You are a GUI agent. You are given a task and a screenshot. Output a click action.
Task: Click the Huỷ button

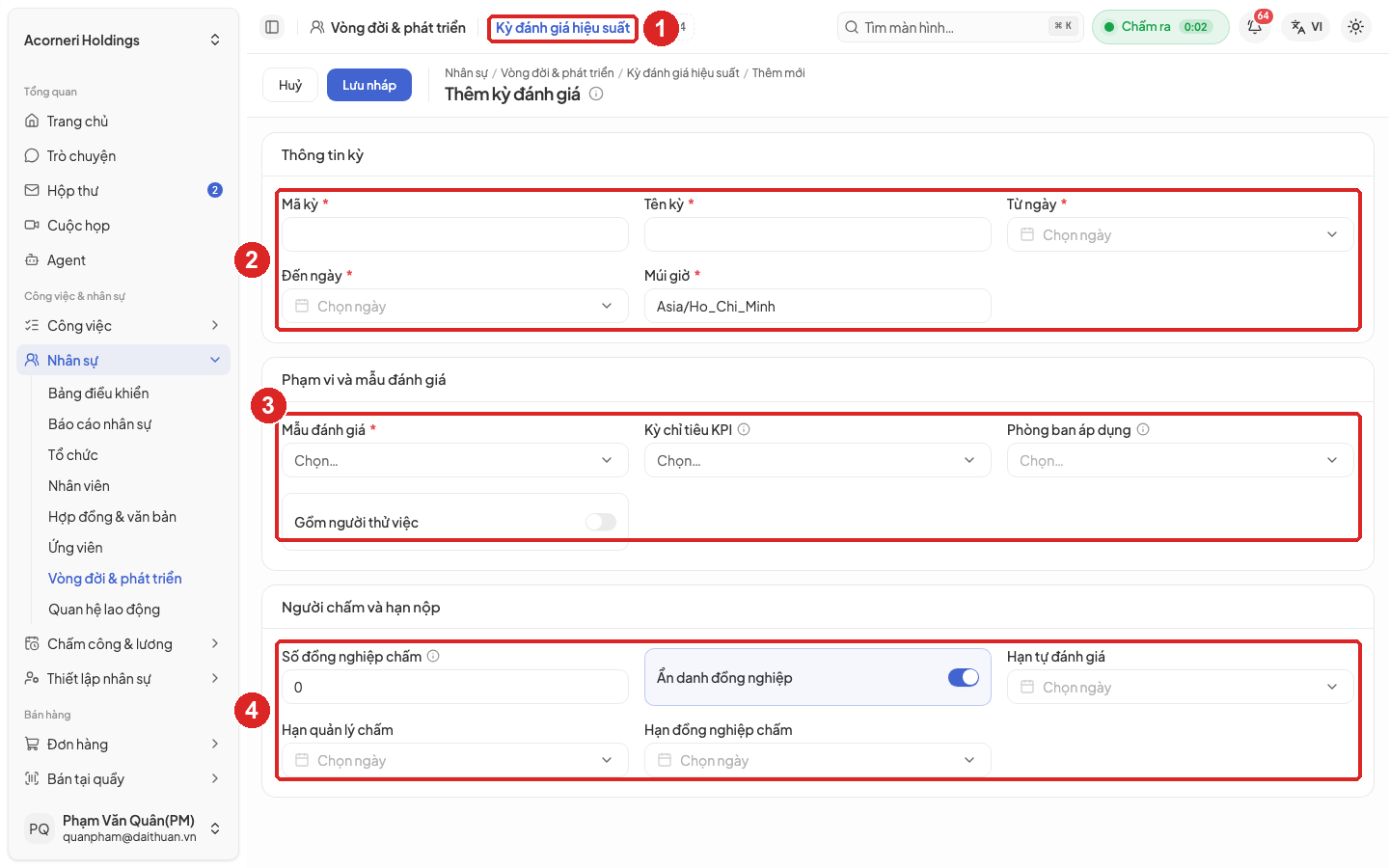(x=290, y=85)
